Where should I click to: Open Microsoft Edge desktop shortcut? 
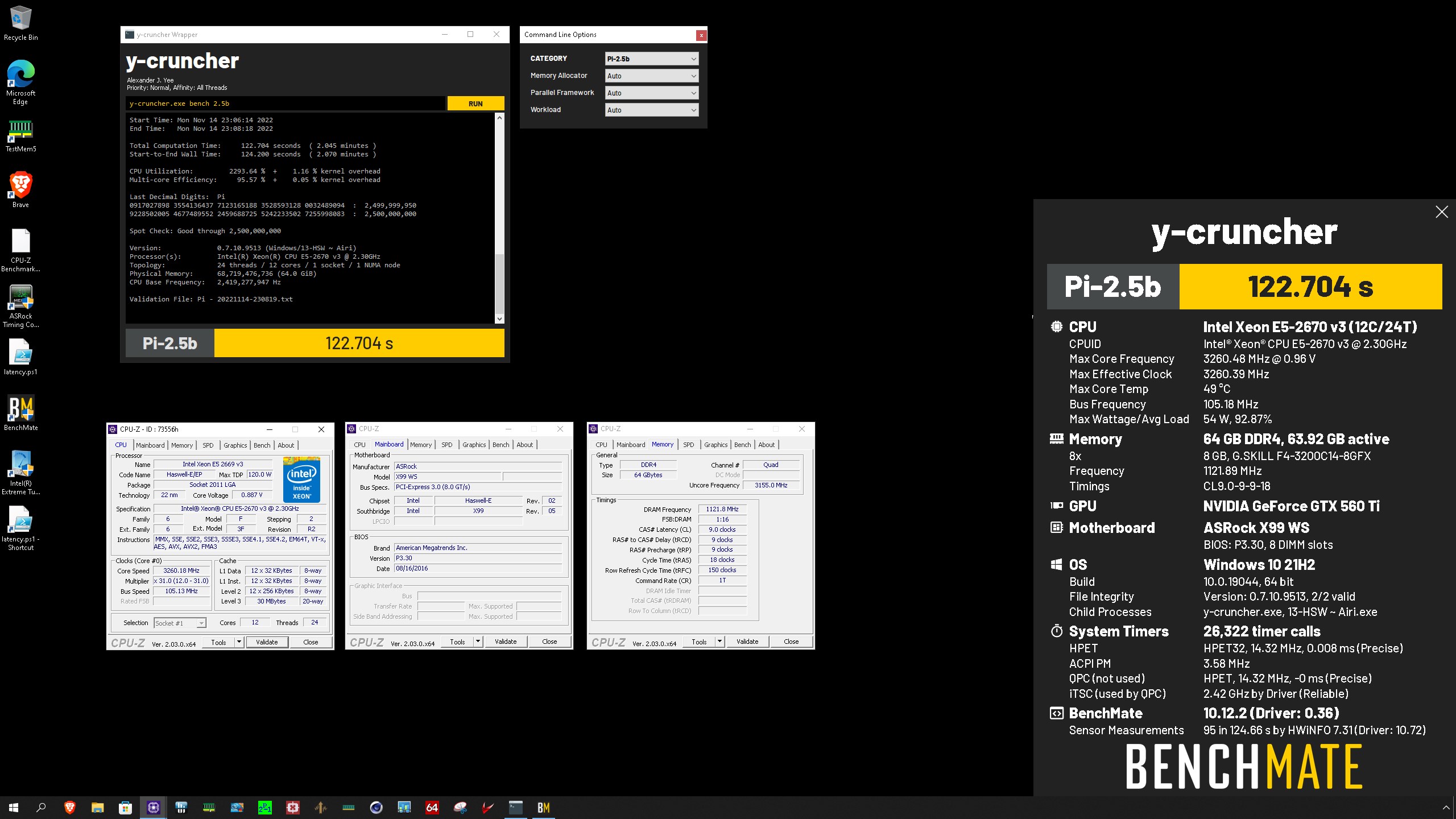20,82
